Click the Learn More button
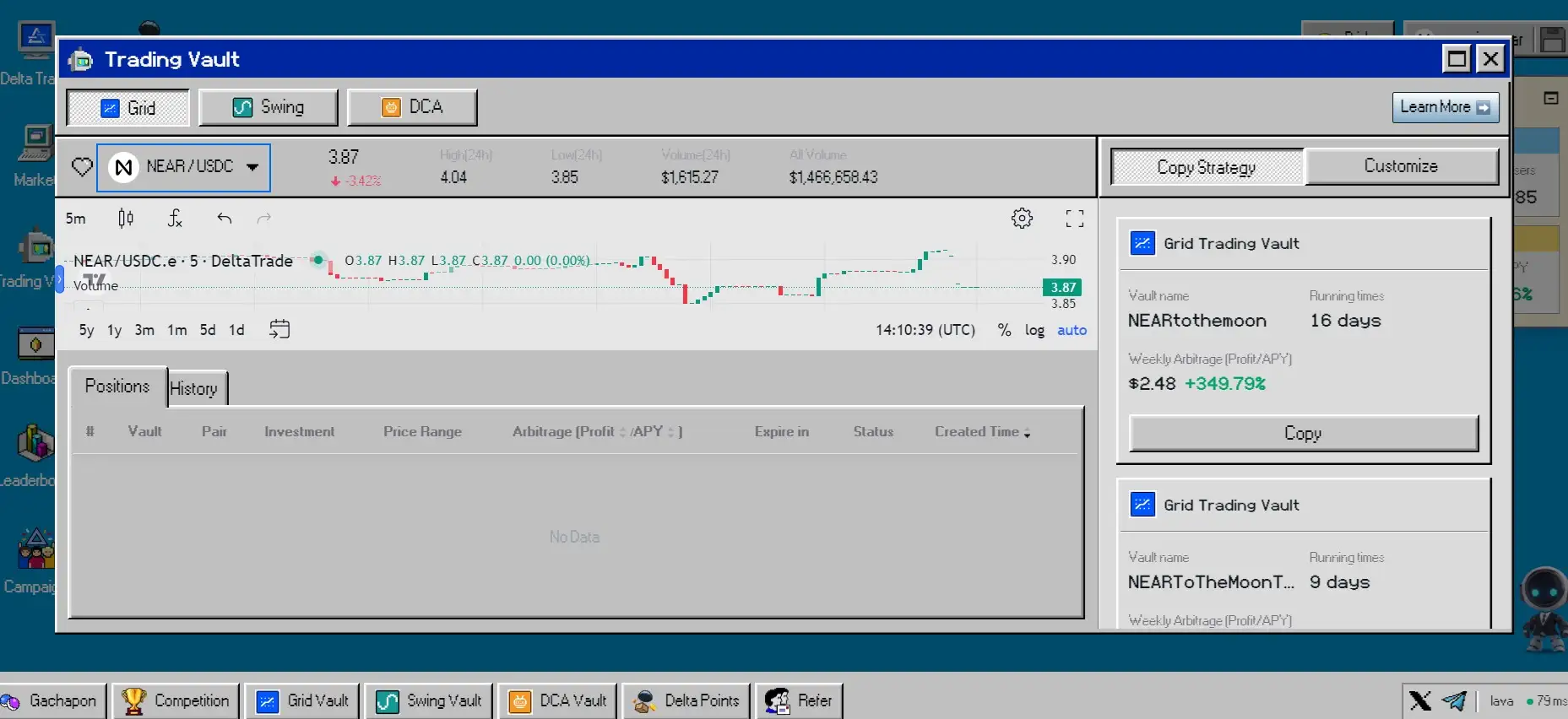Image resolution: width=1568 pixels, height=719 pixels. (1445, 107)
